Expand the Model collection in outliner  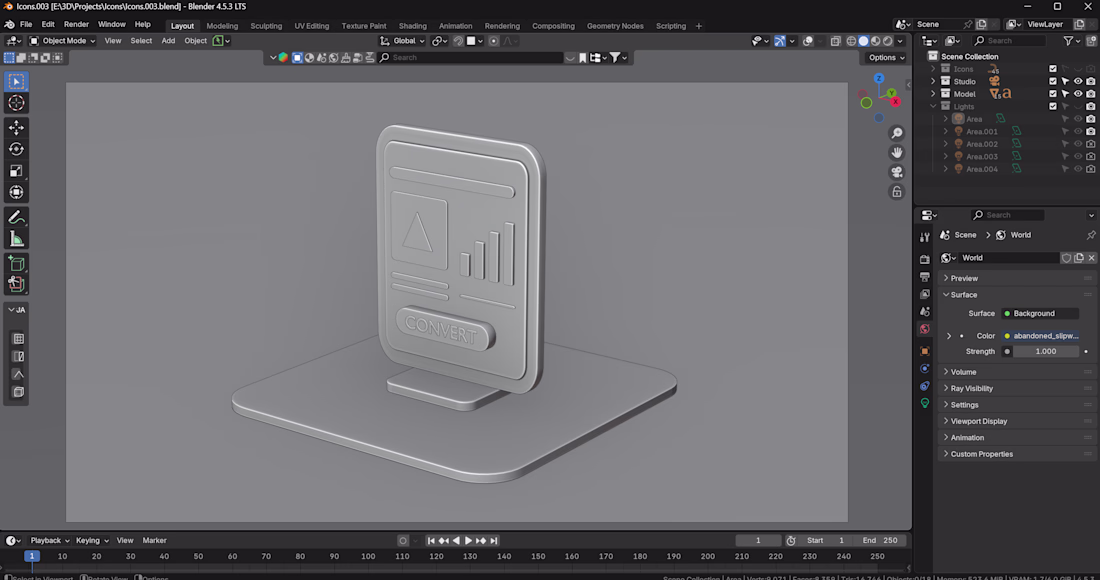click(934, 94)
